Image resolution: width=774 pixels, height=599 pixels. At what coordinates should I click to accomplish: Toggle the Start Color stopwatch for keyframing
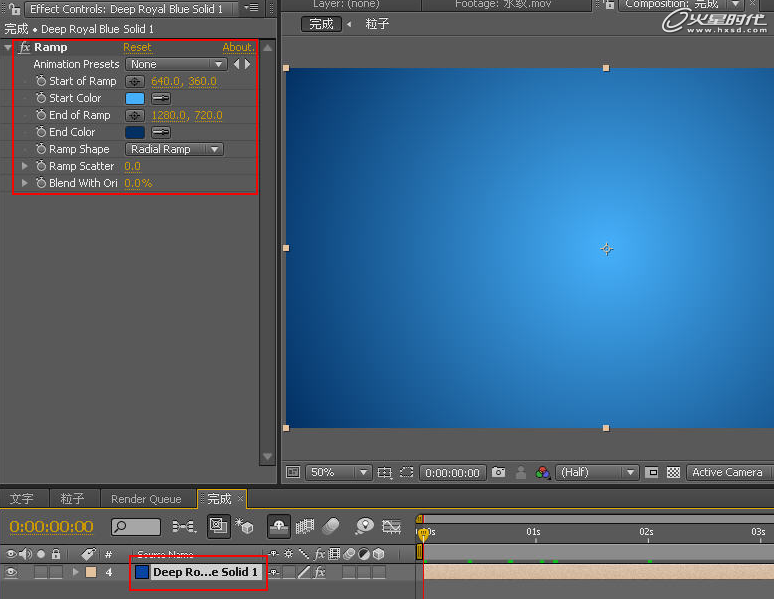(x=41, y=98)
